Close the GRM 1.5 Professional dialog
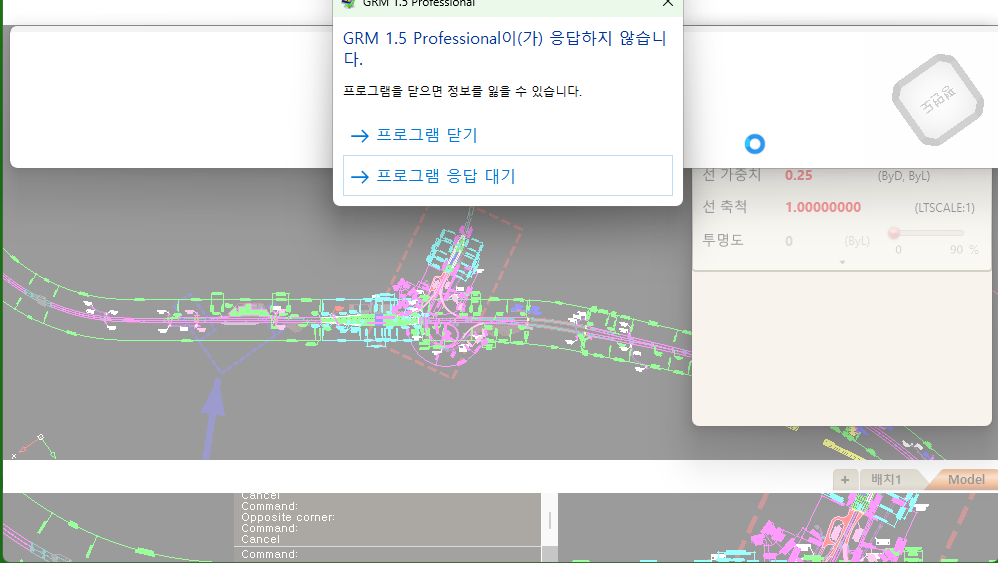 click(x=667, y=3)
